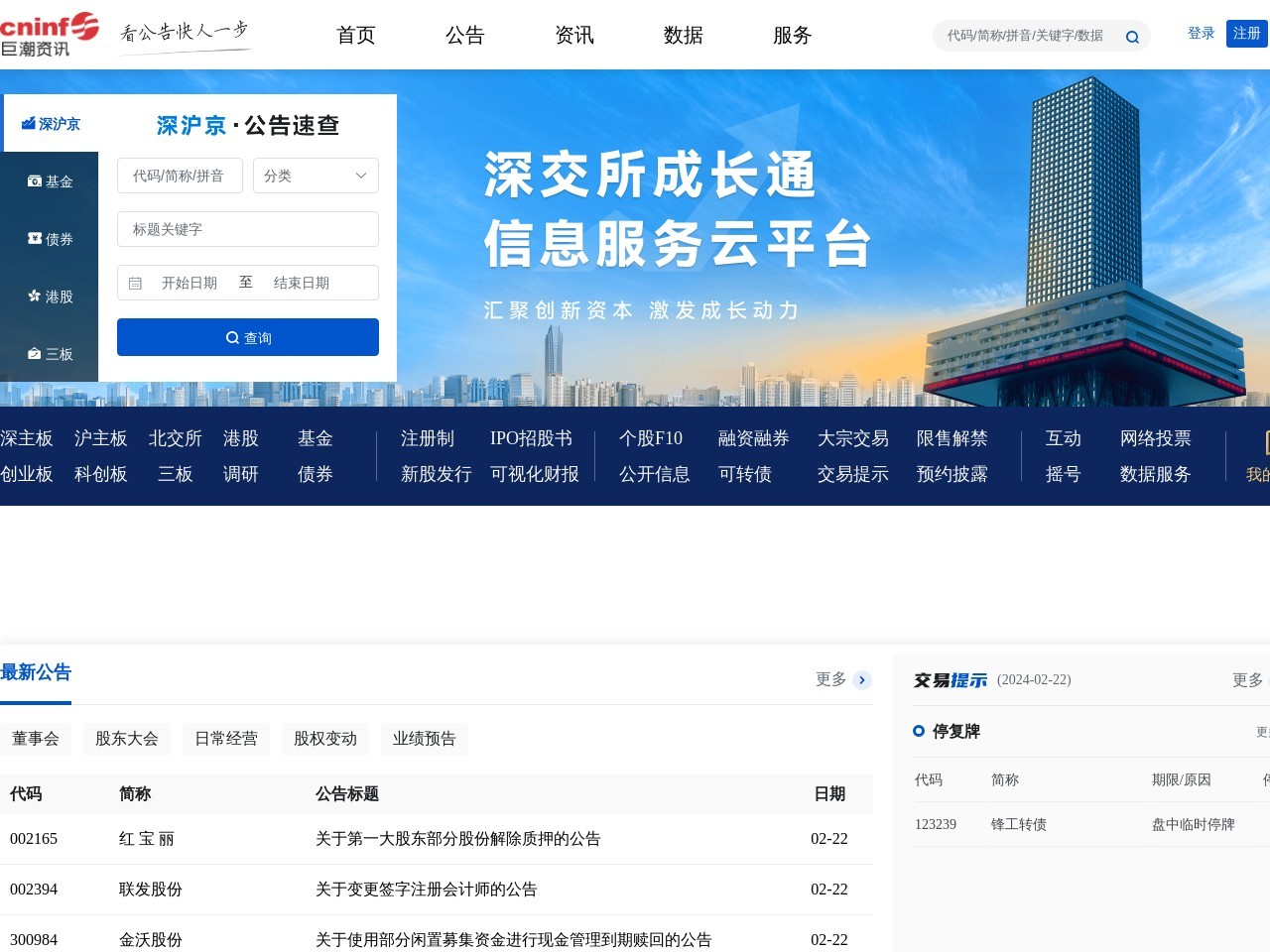Click the search magnifier in the top search bar

[1131, 36]
